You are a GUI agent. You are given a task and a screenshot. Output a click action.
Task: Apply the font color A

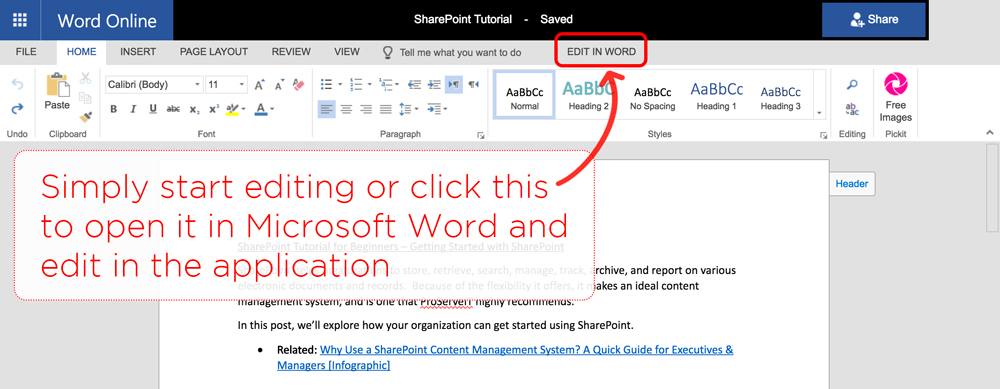[260, 110]
